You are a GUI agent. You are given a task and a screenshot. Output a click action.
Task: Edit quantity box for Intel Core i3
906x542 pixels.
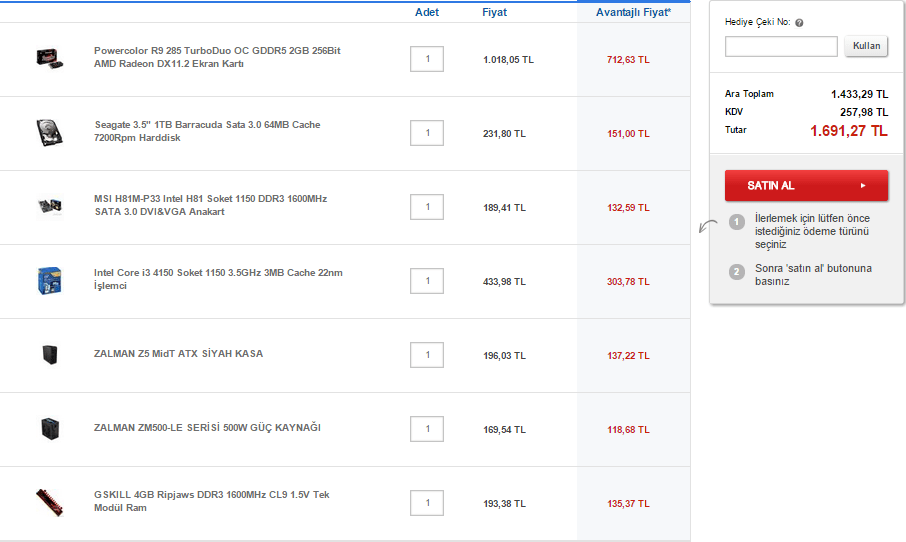427,281
